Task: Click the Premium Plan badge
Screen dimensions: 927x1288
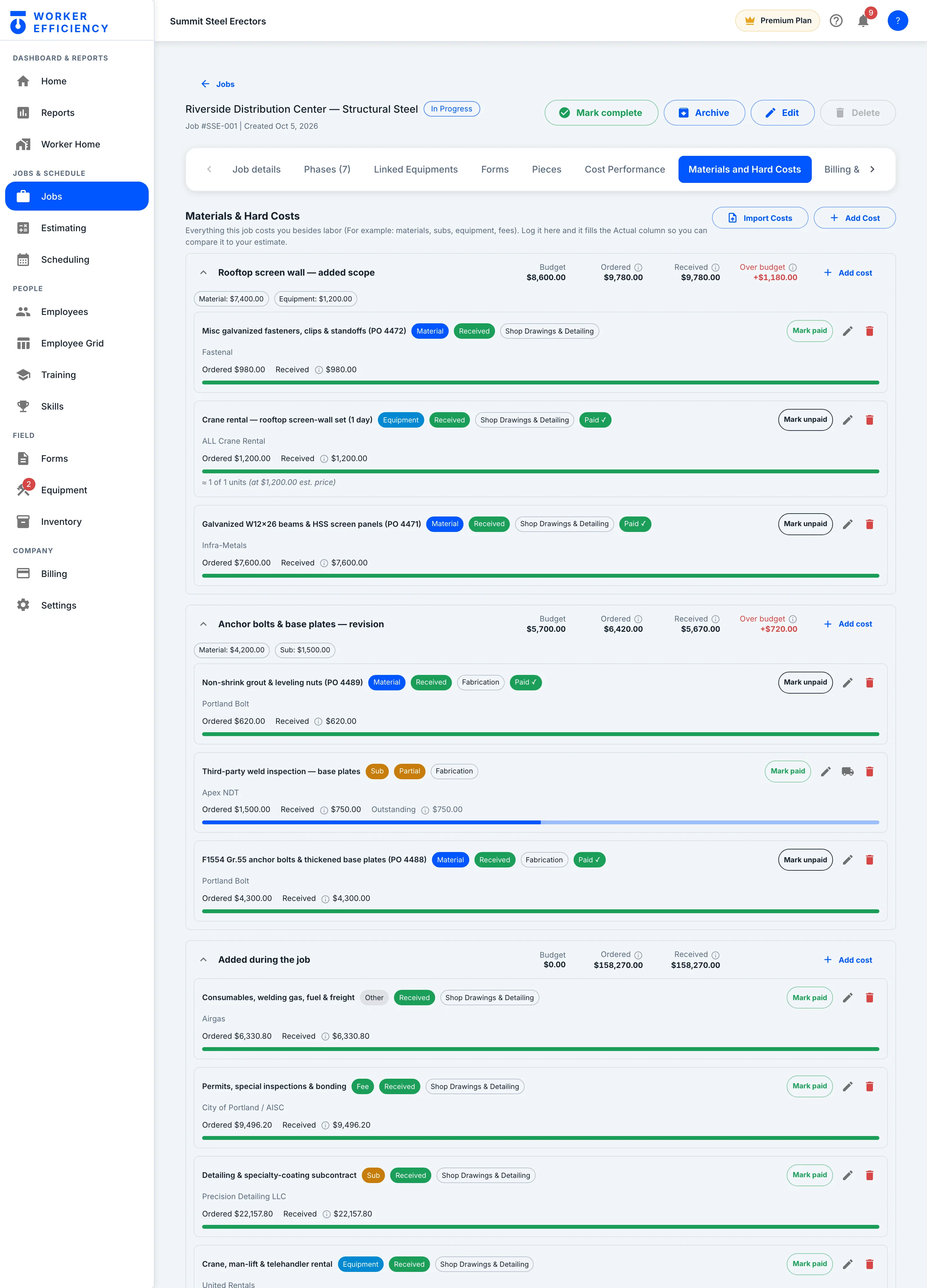Action: click(777, 21)
